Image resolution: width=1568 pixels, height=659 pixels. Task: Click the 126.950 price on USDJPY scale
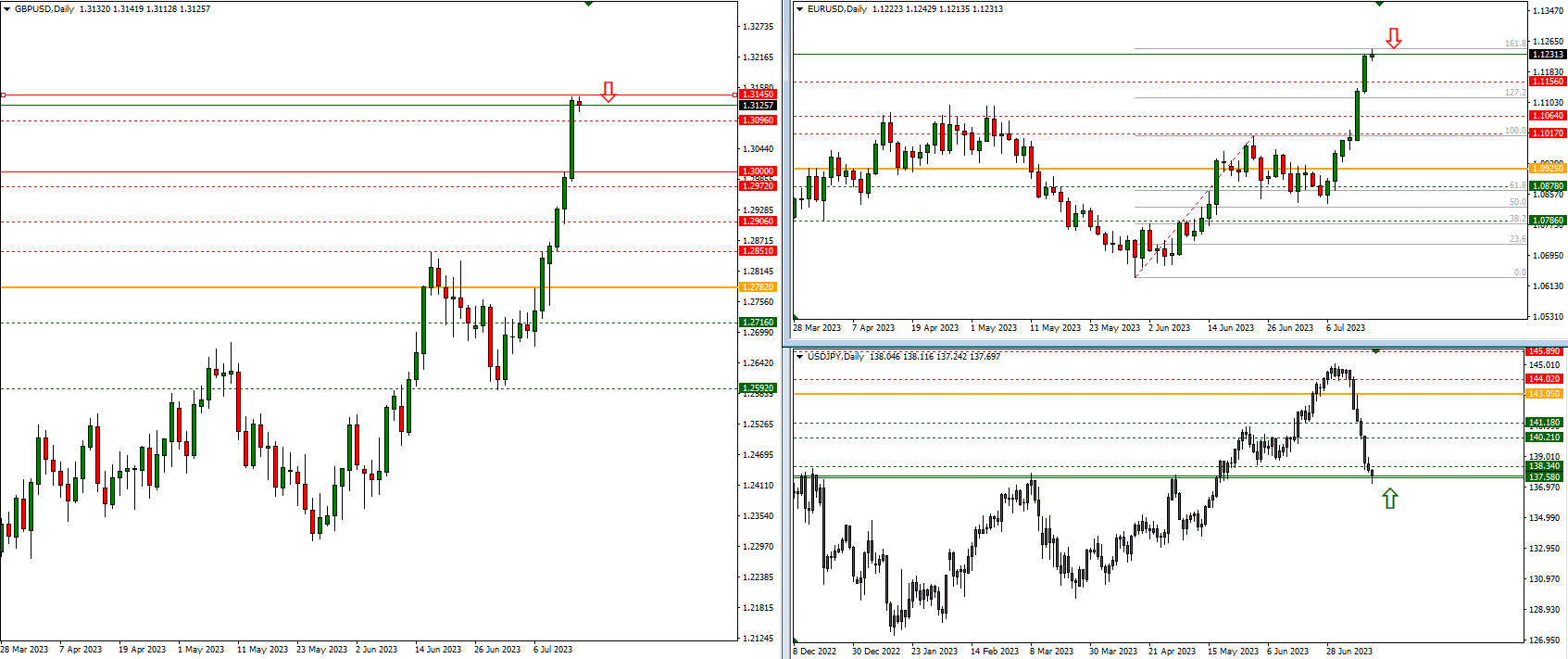(x=1543, y=640)
